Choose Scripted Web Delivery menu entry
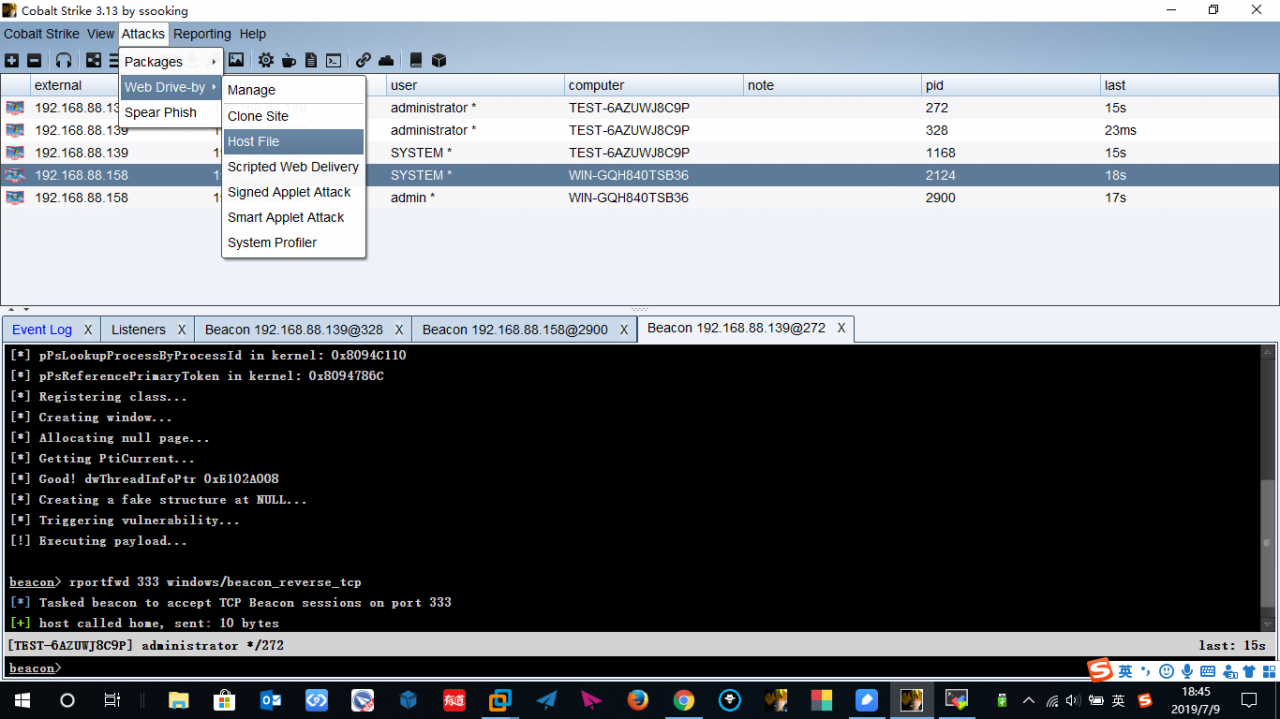Viewport: 1280px width, 719px height. click(293, 167)
